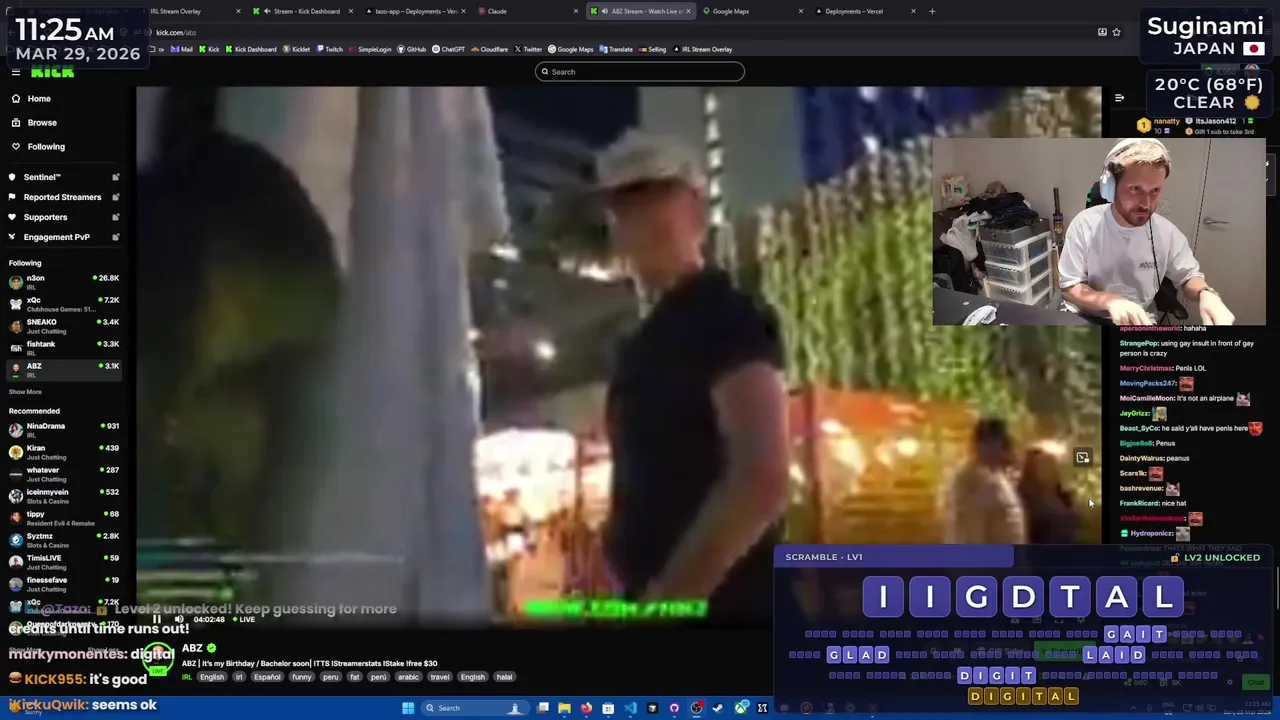The height and width of the screenshot is (720, 1280).
Task: Focus the Kick Search field
Action: (x=640, y=71)
